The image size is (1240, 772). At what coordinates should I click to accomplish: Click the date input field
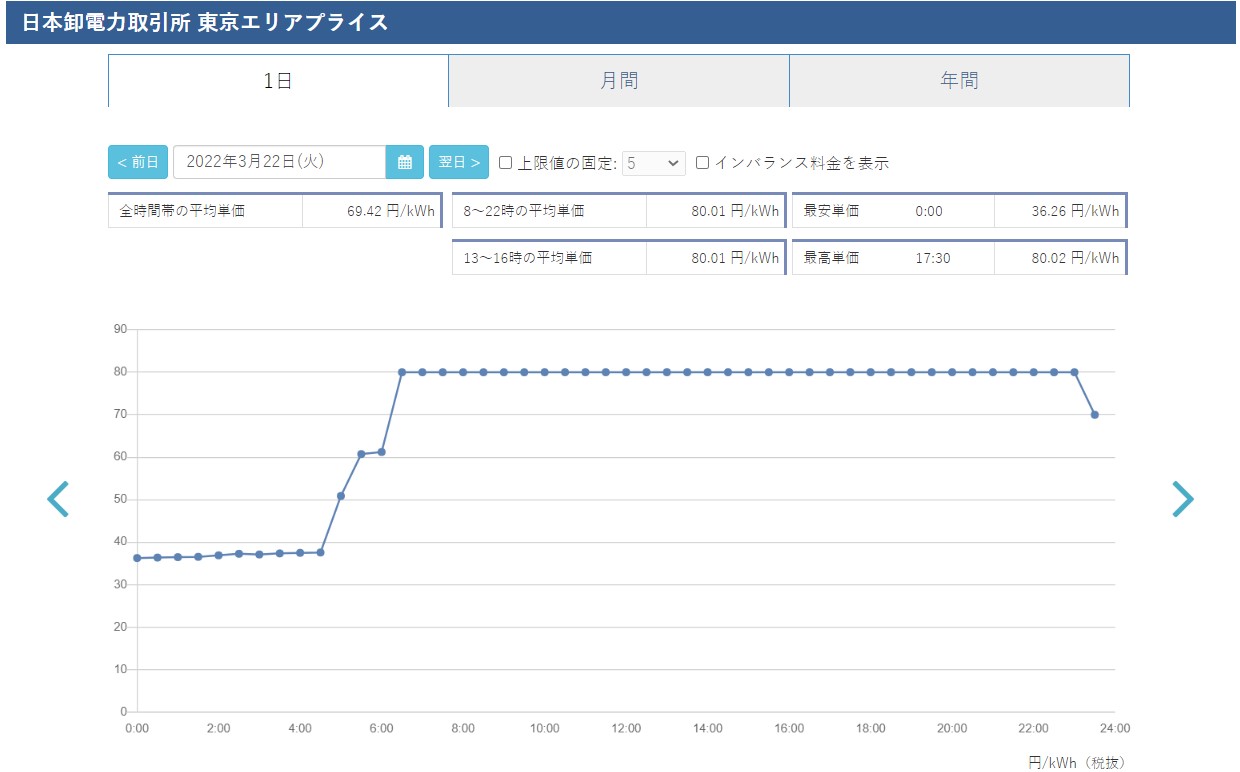[x=279, y=162]
